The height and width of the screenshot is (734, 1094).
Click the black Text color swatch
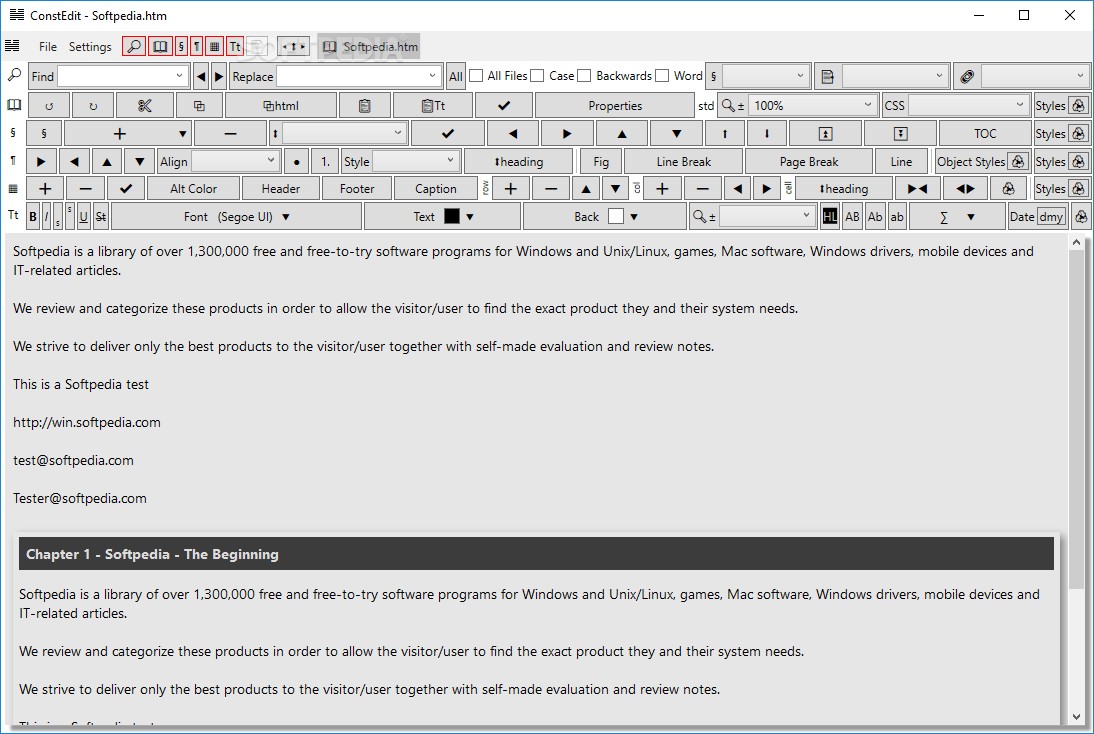click(x=451, y=217)
